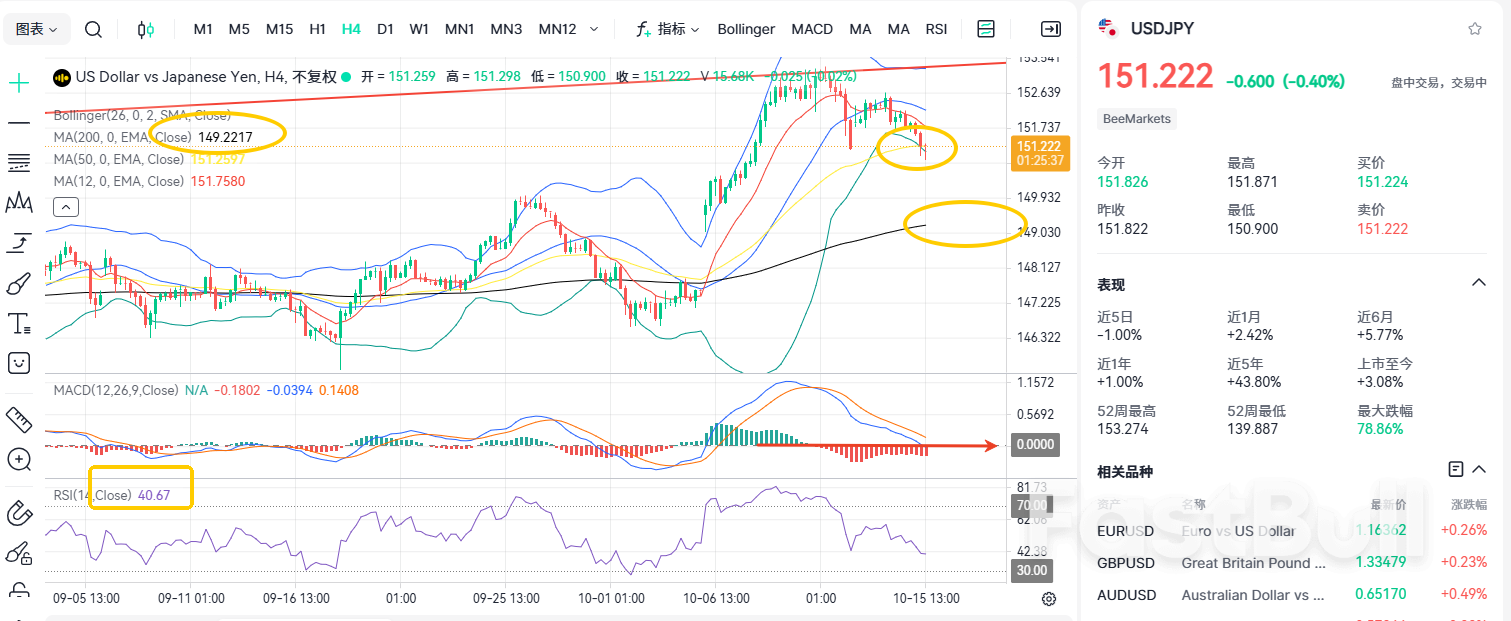Expand the 指标 indicators dropdown
The height and width of the screenshot is (621, 1511).
[x=668, y=29]
